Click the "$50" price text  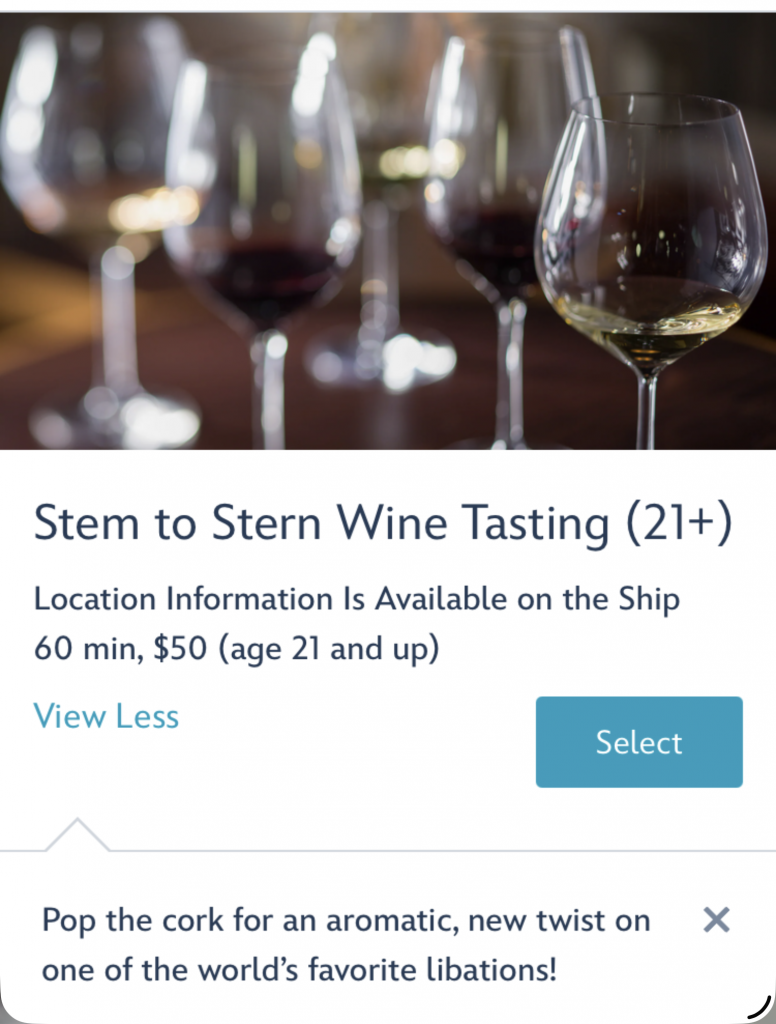pyautogui.click(x=180, y=649)
